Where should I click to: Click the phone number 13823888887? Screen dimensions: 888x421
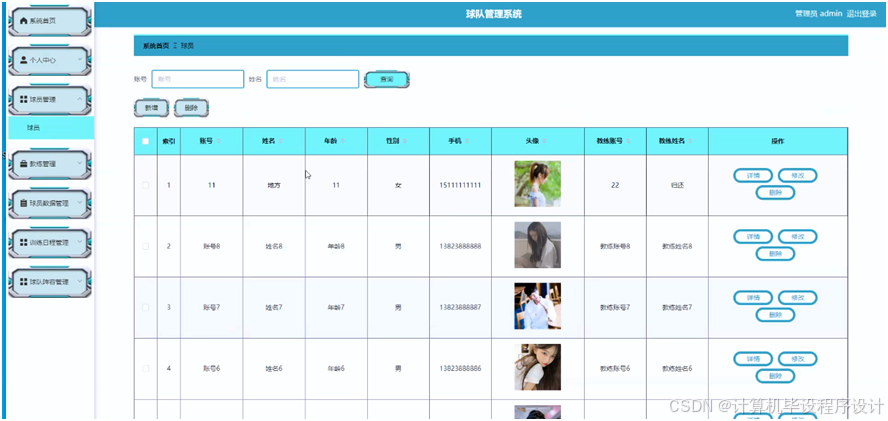click(460, 308)
